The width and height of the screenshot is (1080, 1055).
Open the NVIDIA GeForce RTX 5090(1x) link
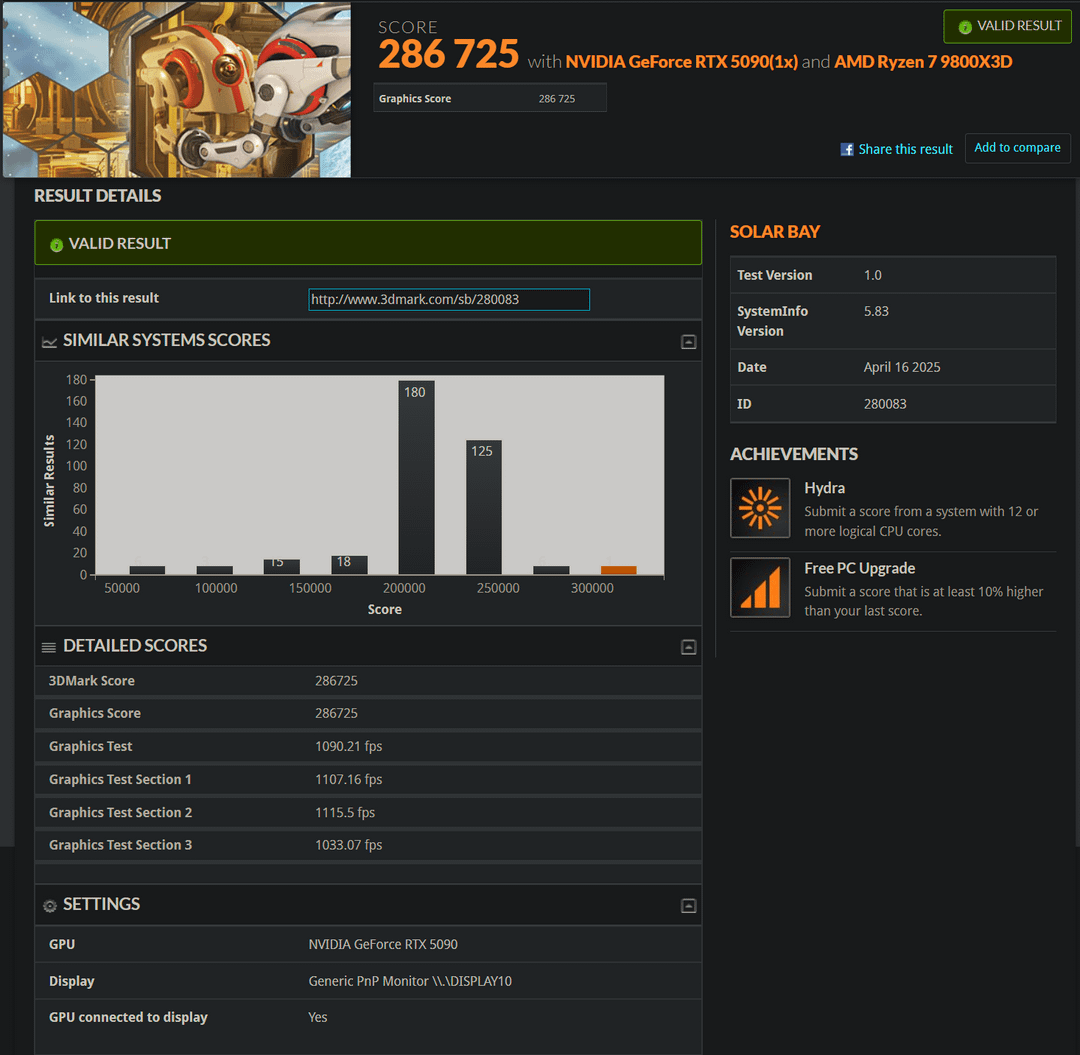tap(681, 62)
